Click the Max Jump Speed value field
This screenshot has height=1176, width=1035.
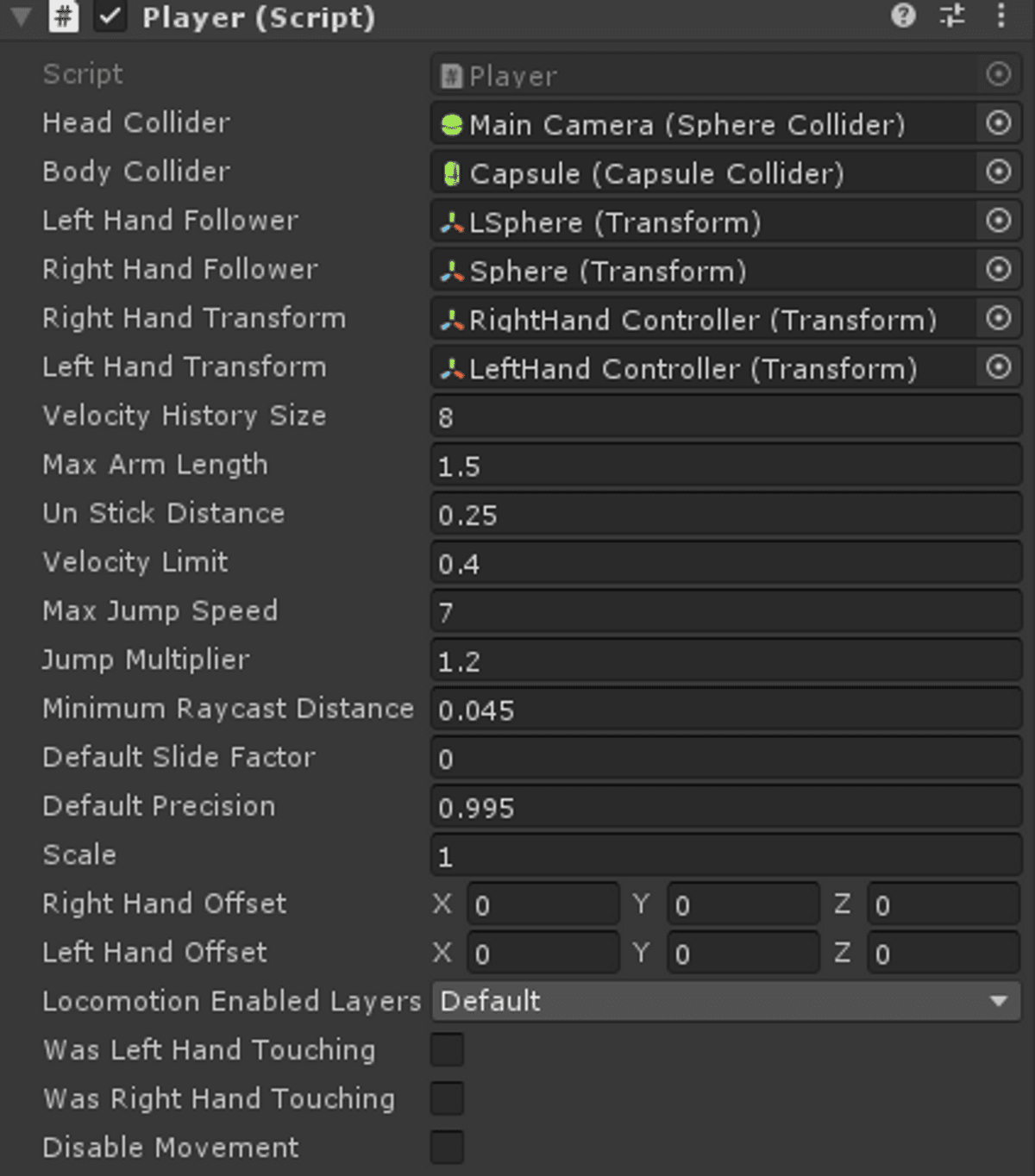click(x=724, y=612)
